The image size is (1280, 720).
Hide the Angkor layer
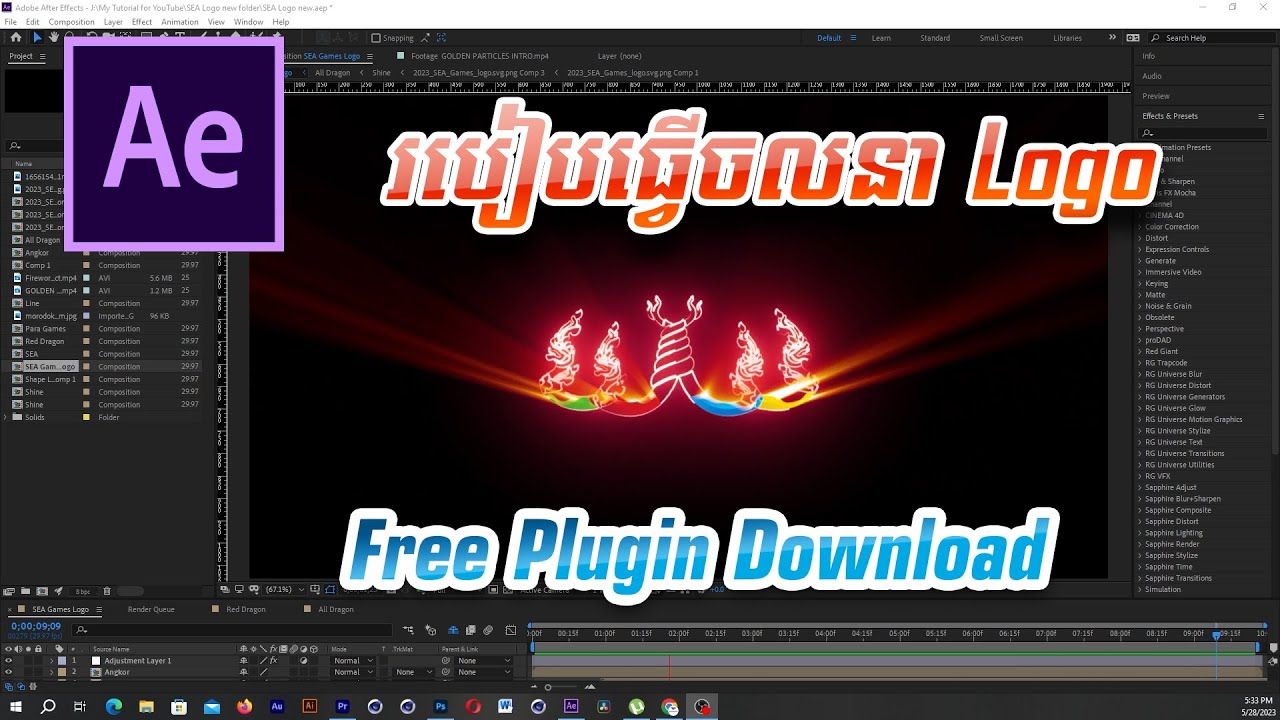8,672
